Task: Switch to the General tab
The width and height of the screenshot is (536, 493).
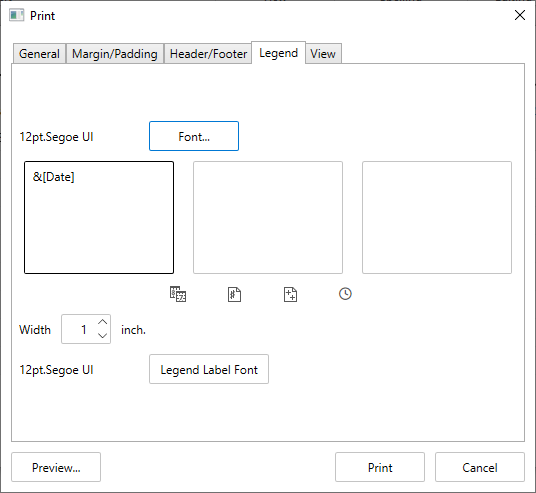Action: tap(39, 54)
